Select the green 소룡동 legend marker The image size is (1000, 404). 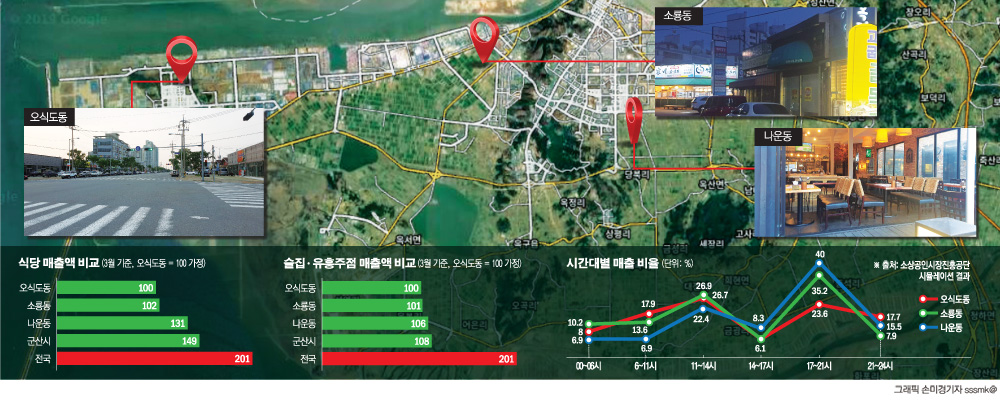[x=922, y=313]
